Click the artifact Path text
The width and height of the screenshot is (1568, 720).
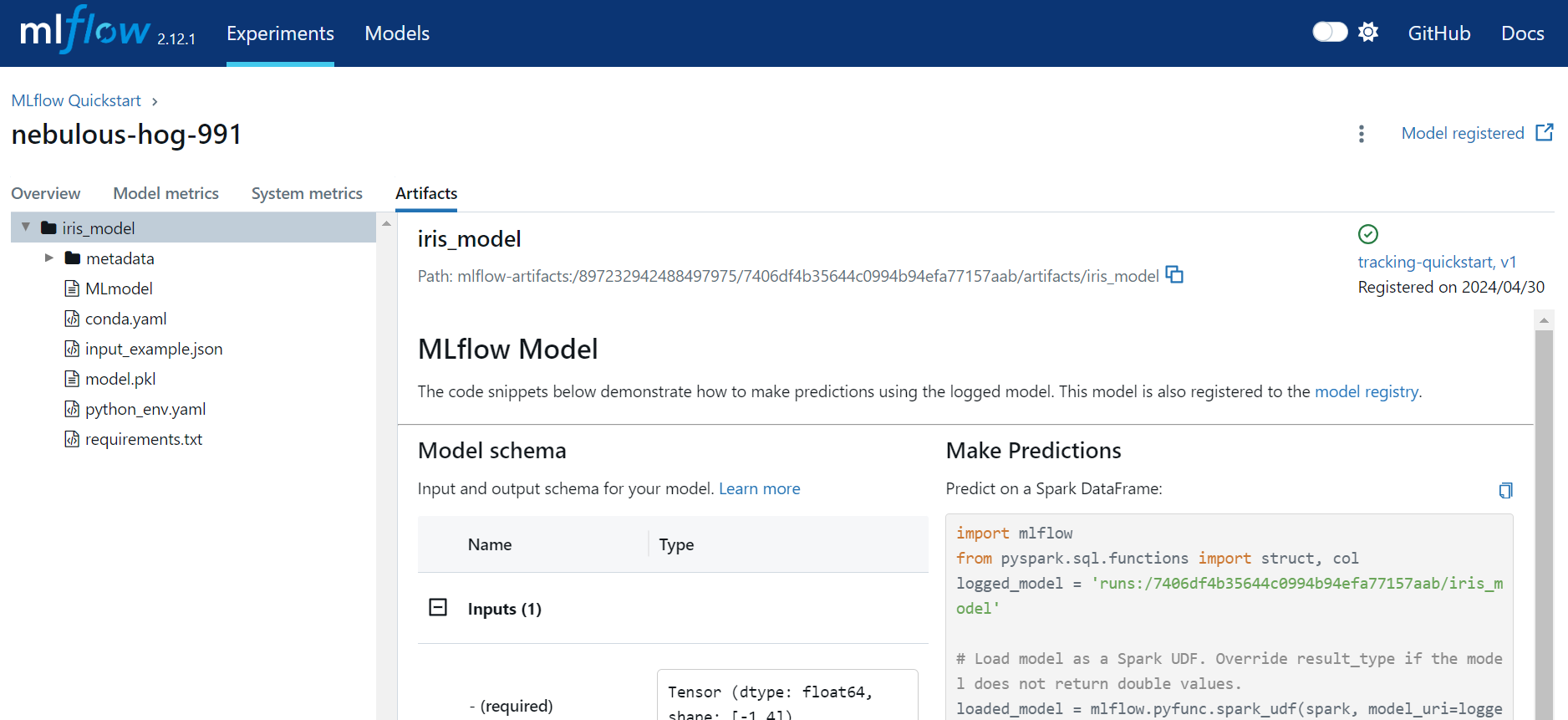[x=788, y=276]
